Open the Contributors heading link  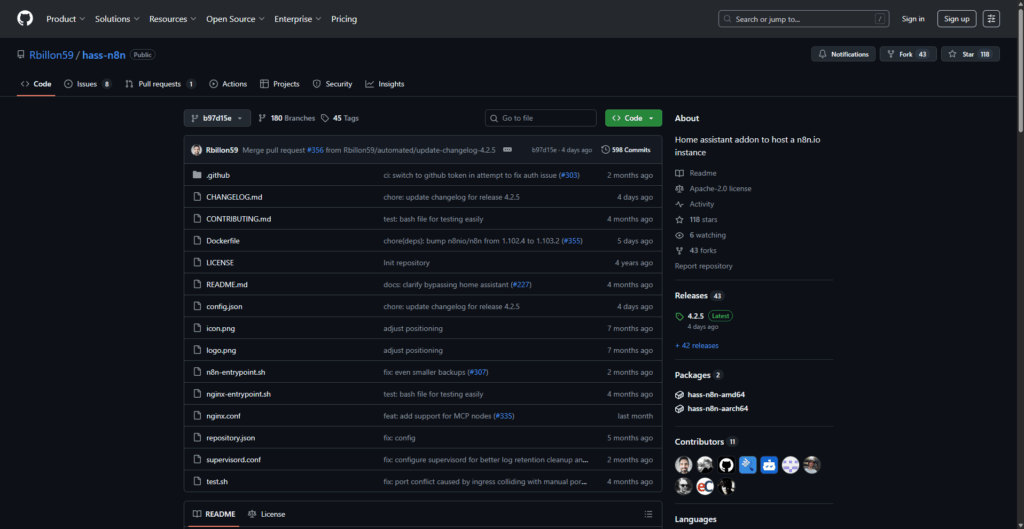coord(699,441)
